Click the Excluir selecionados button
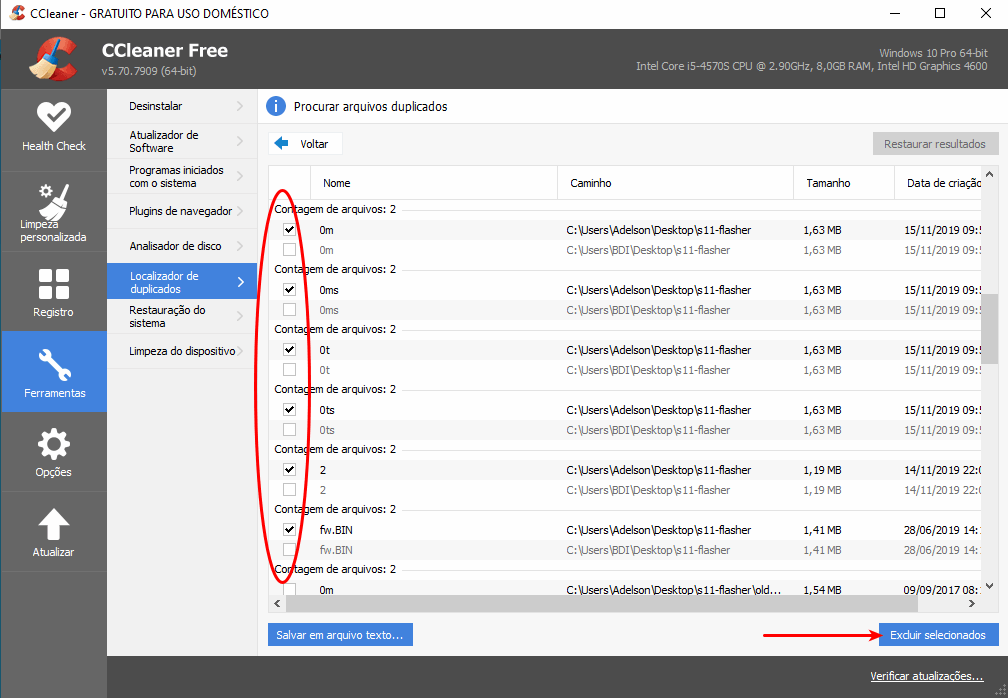This screenshot has height=698, width=1008. click(x=938, y=634)
